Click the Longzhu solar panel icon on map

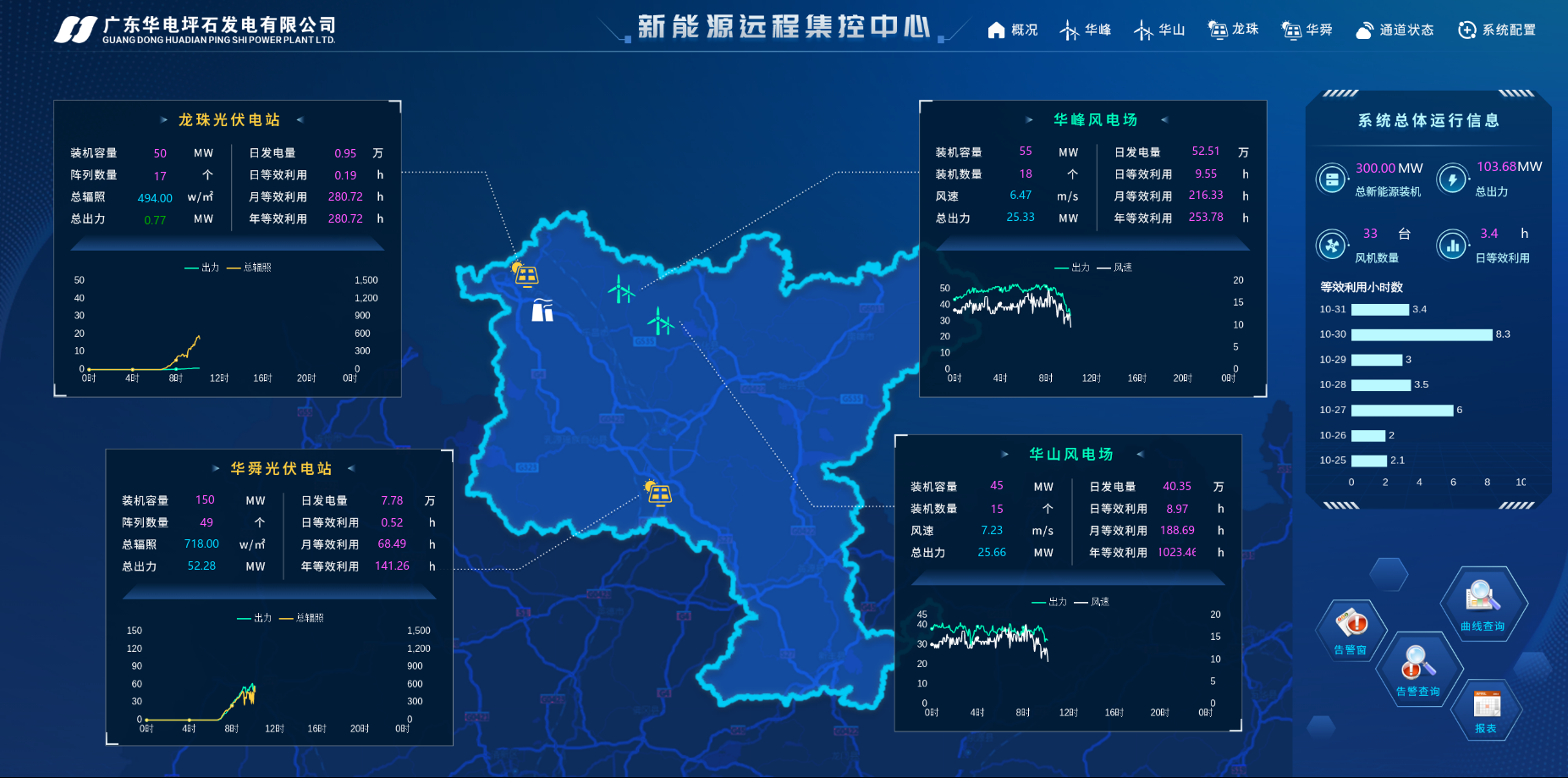pyautogui.click(x=525, y=274)
